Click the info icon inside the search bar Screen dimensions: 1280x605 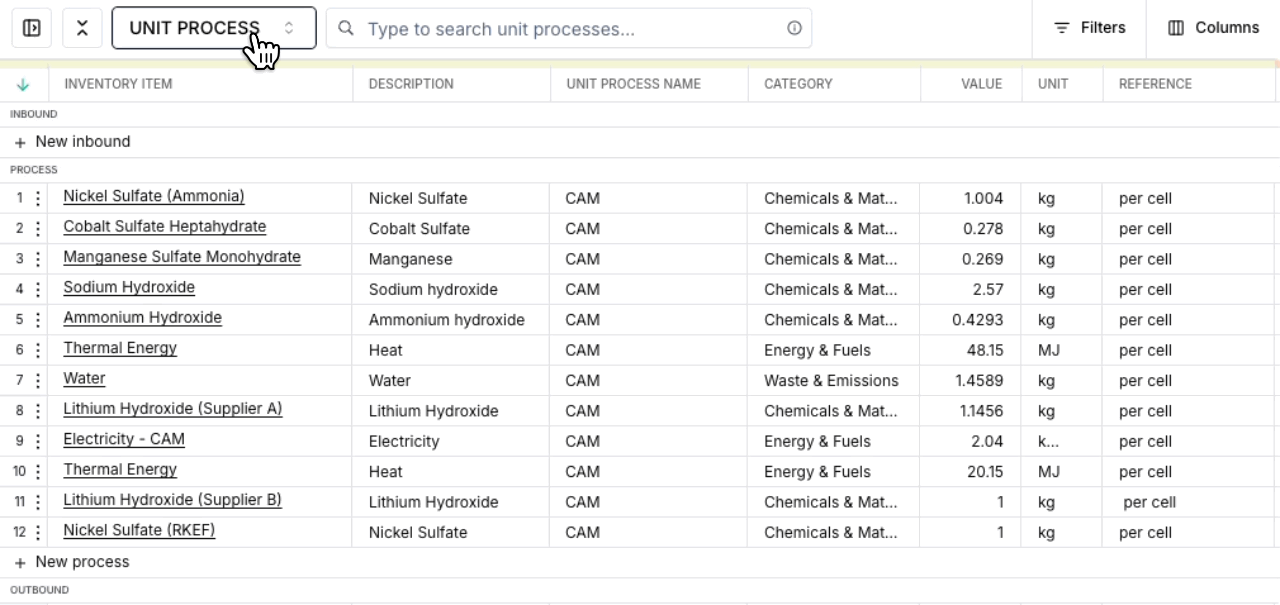794,28
